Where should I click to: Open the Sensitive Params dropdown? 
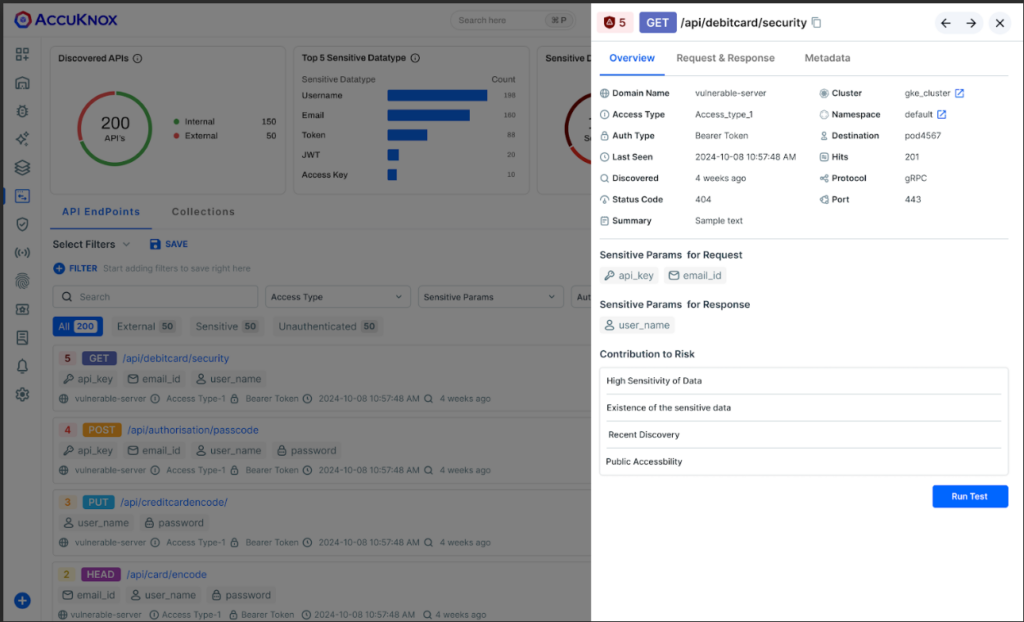(x=490, y=296)
